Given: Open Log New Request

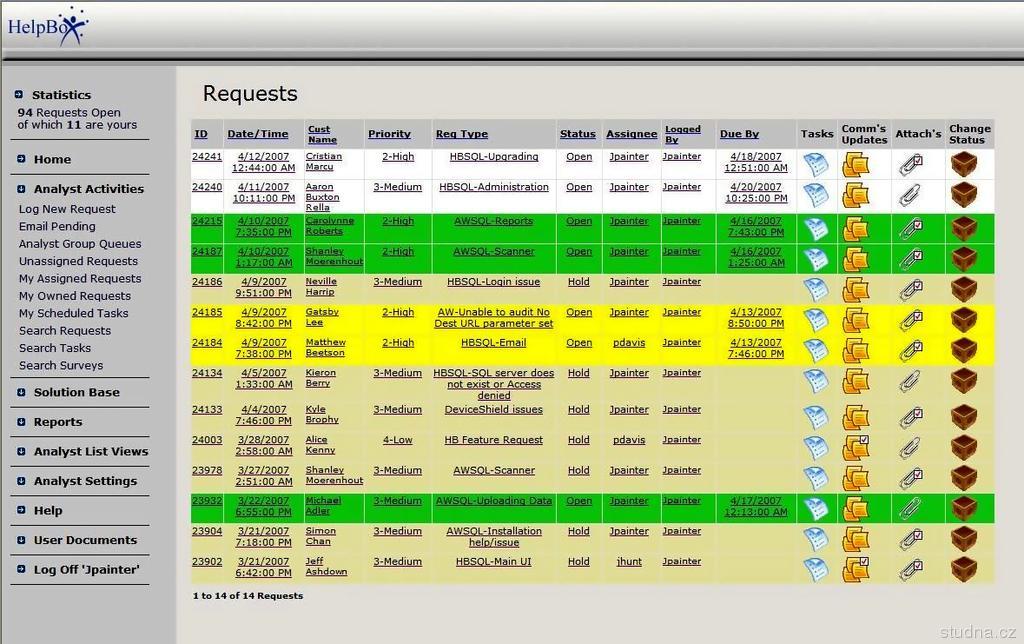Looking at the screenshot, I should (x=67, y=209).
